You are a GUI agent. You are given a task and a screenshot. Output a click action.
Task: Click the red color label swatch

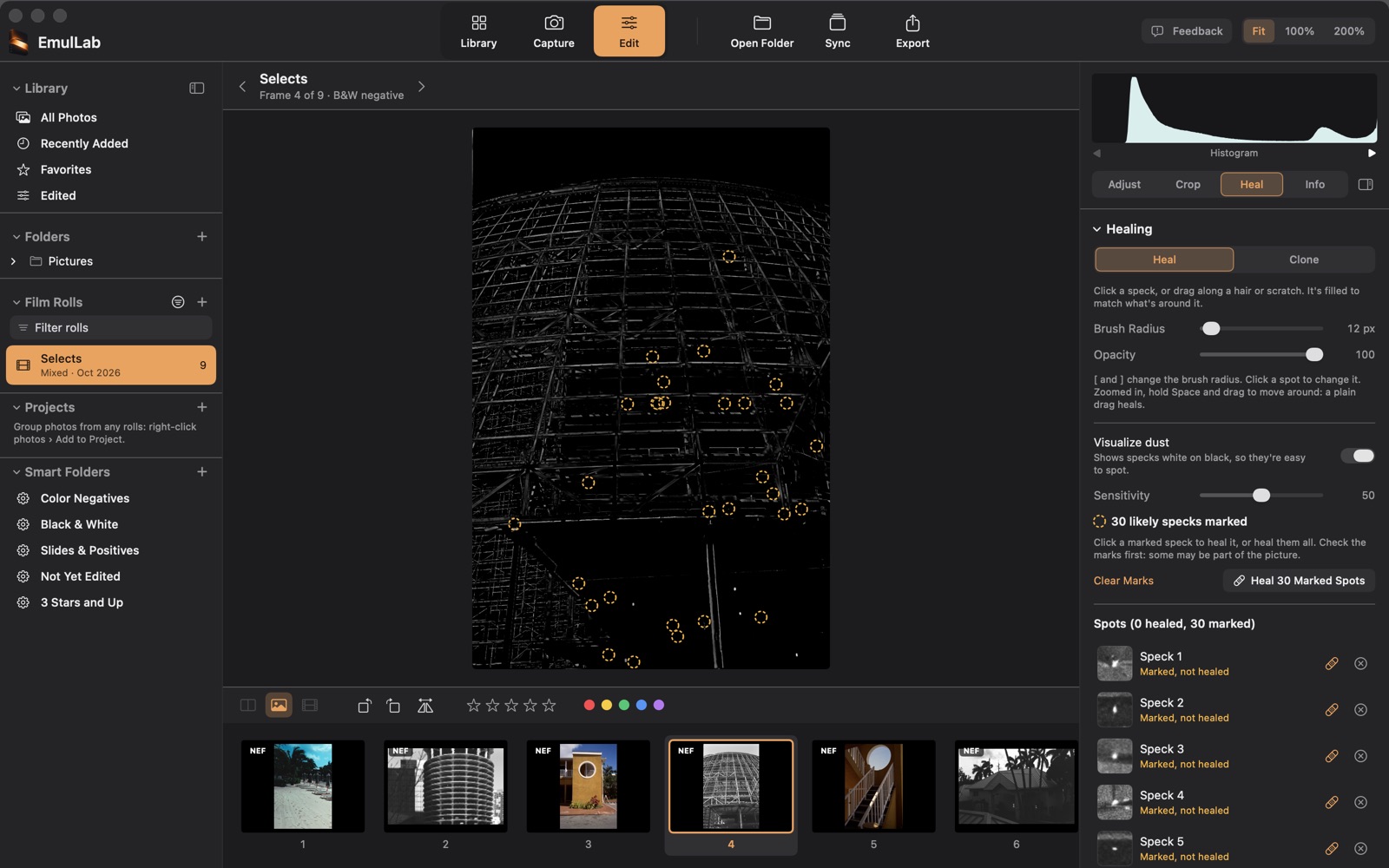(x=589, y=706)
